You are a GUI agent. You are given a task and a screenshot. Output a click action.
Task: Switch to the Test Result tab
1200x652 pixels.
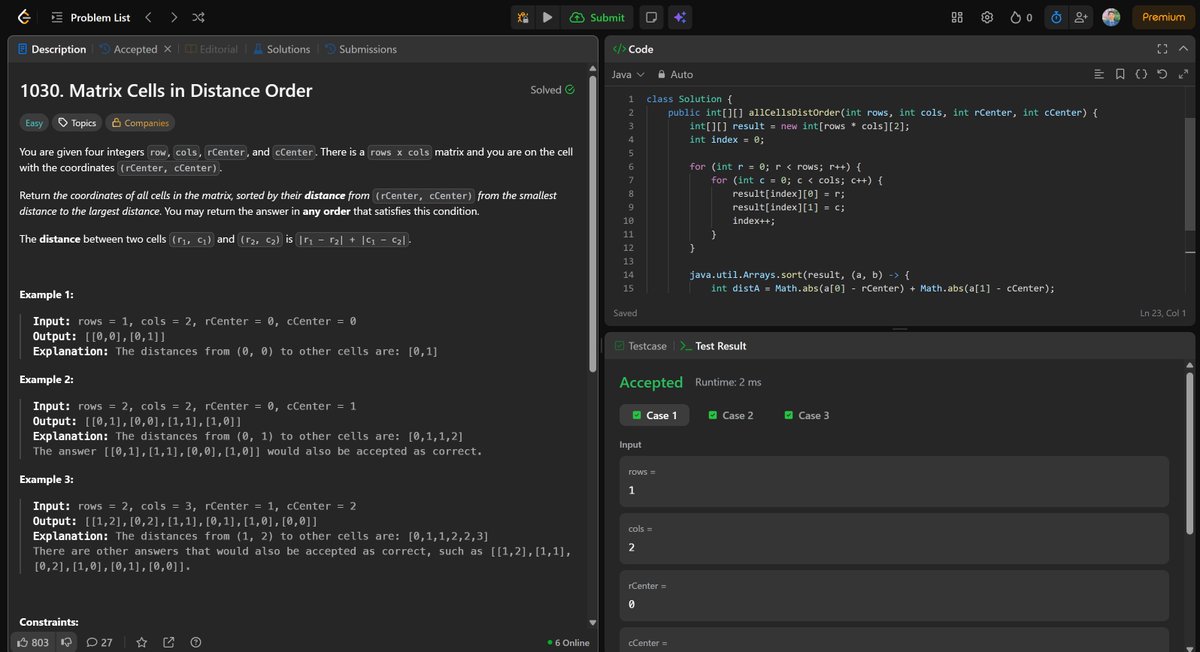(x=713, y=346)
